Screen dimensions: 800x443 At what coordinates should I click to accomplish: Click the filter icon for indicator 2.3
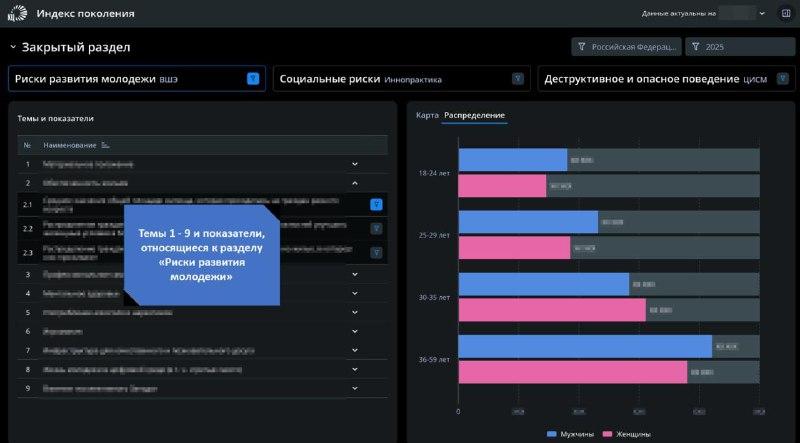(x=376, y=252)
